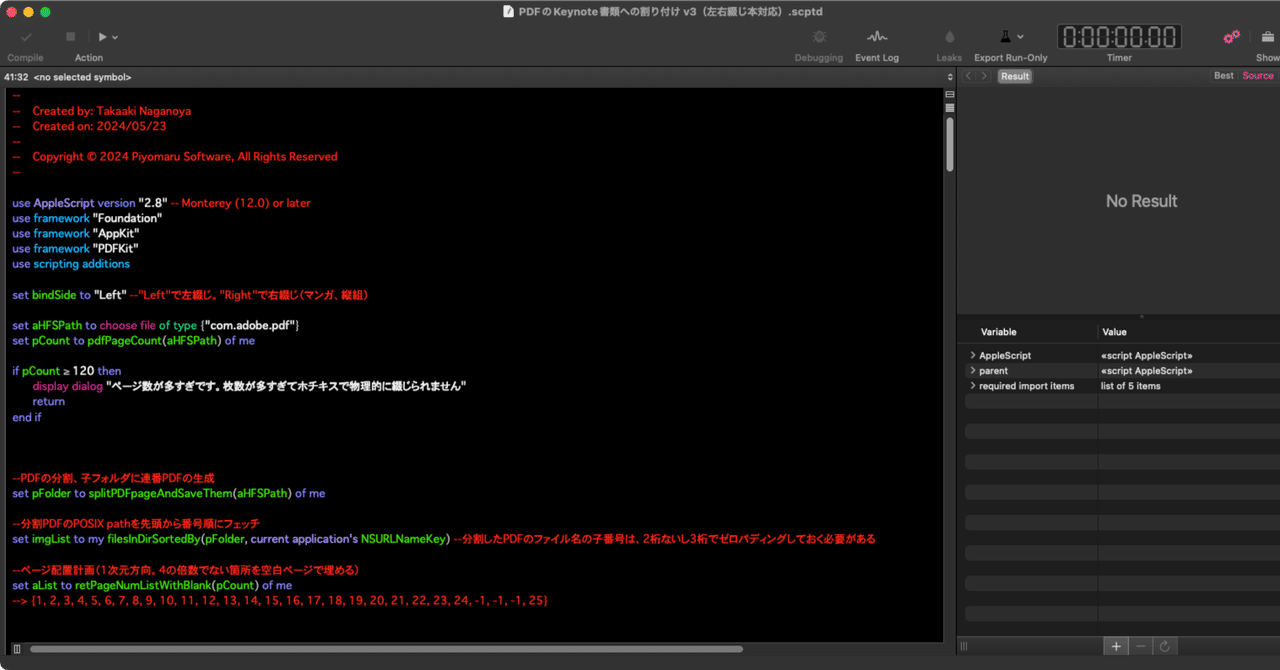Select the Source result format

point(1258,75)
